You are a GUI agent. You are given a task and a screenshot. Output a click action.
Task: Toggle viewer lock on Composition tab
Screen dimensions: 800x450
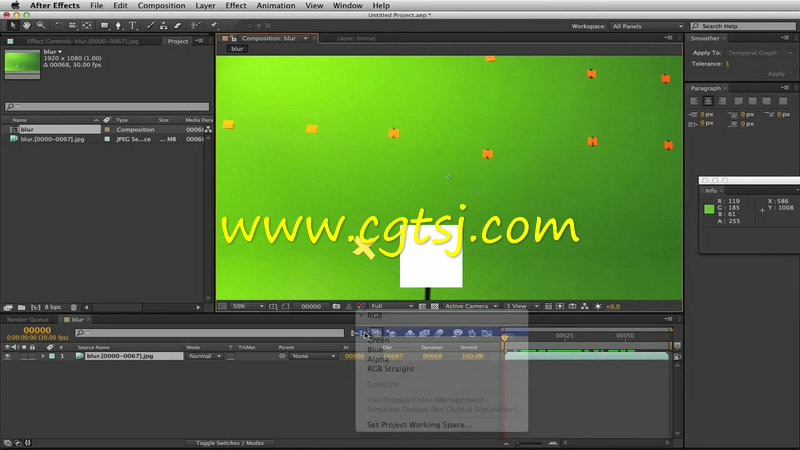click(x=233, y=38)
